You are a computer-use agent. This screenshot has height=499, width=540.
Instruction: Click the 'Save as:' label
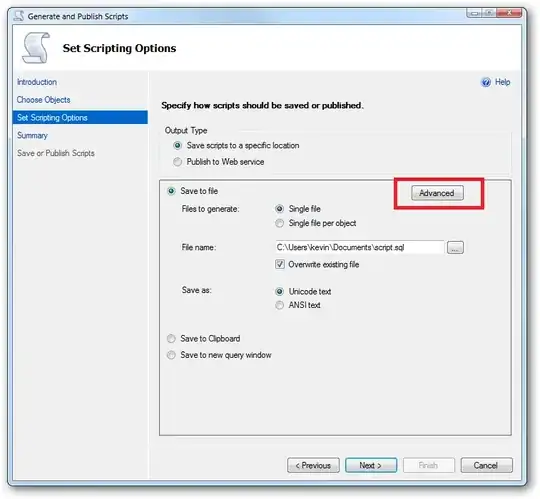pos(197,290)
